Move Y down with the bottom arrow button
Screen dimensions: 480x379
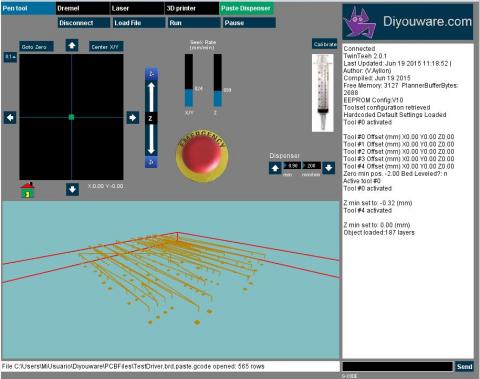click(x=72, y=189)
